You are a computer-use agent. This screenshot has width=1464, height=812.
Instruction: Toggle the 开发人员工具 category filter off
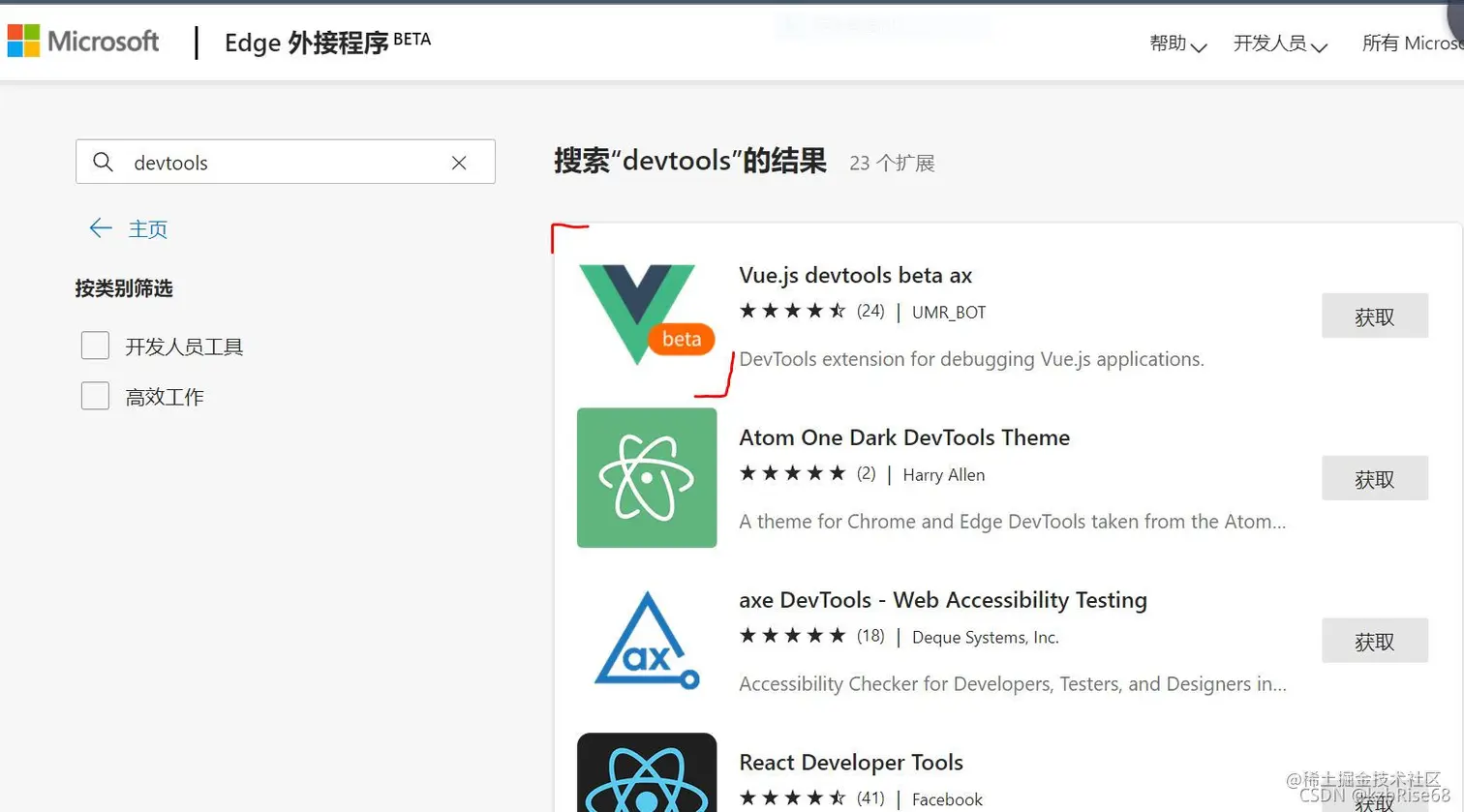pyautogui.click(x=94, y=344)
